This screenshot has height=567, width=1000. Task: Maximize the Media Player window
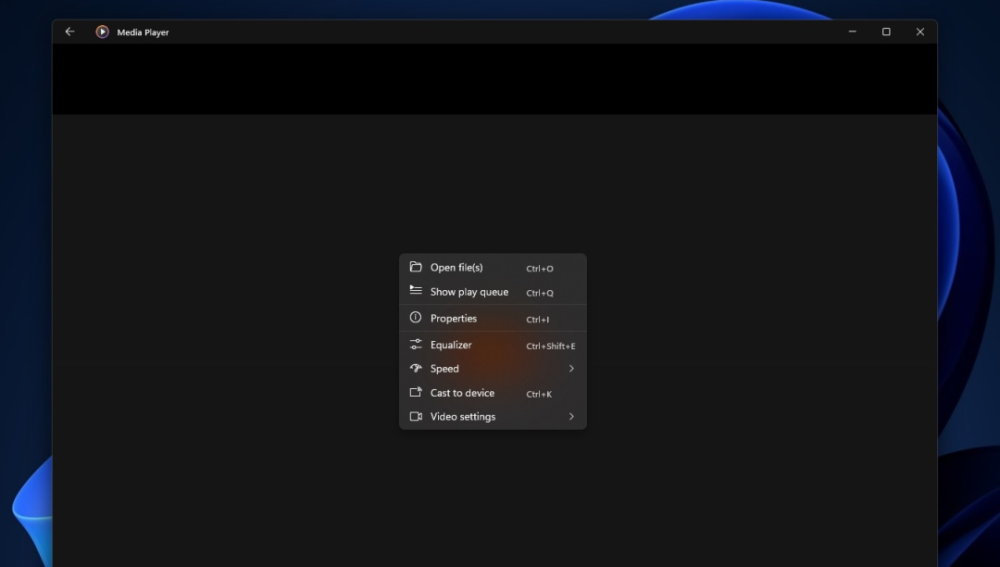point(886,31)
